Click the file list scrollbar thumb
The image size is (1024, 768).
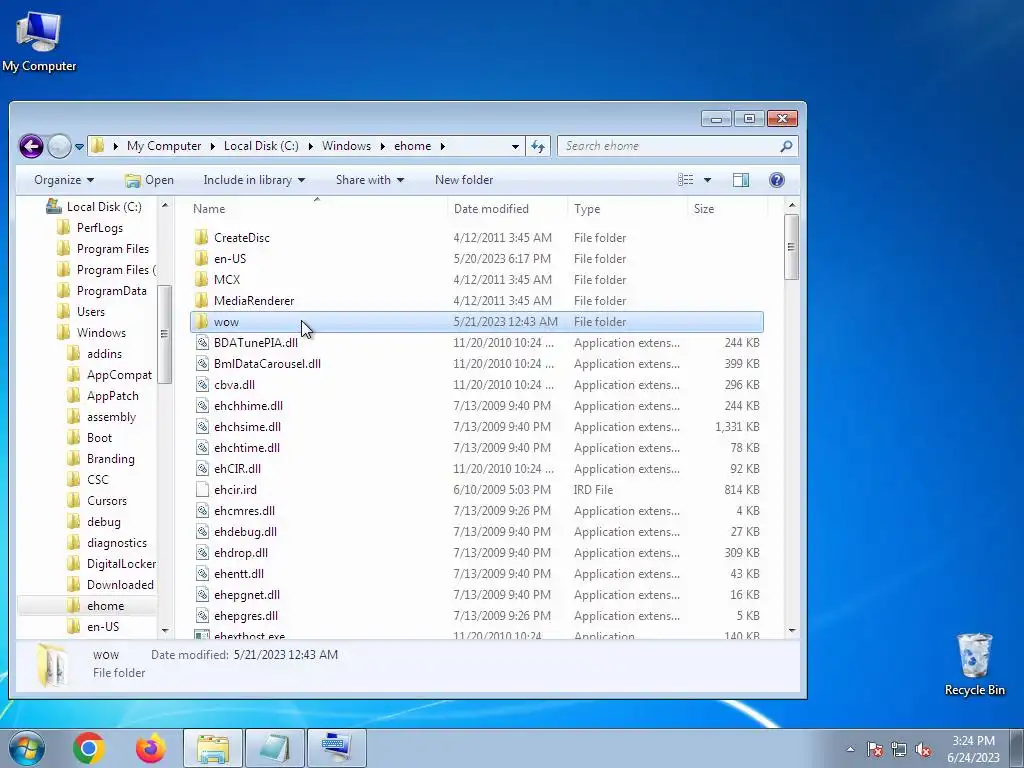click(792, 247)
